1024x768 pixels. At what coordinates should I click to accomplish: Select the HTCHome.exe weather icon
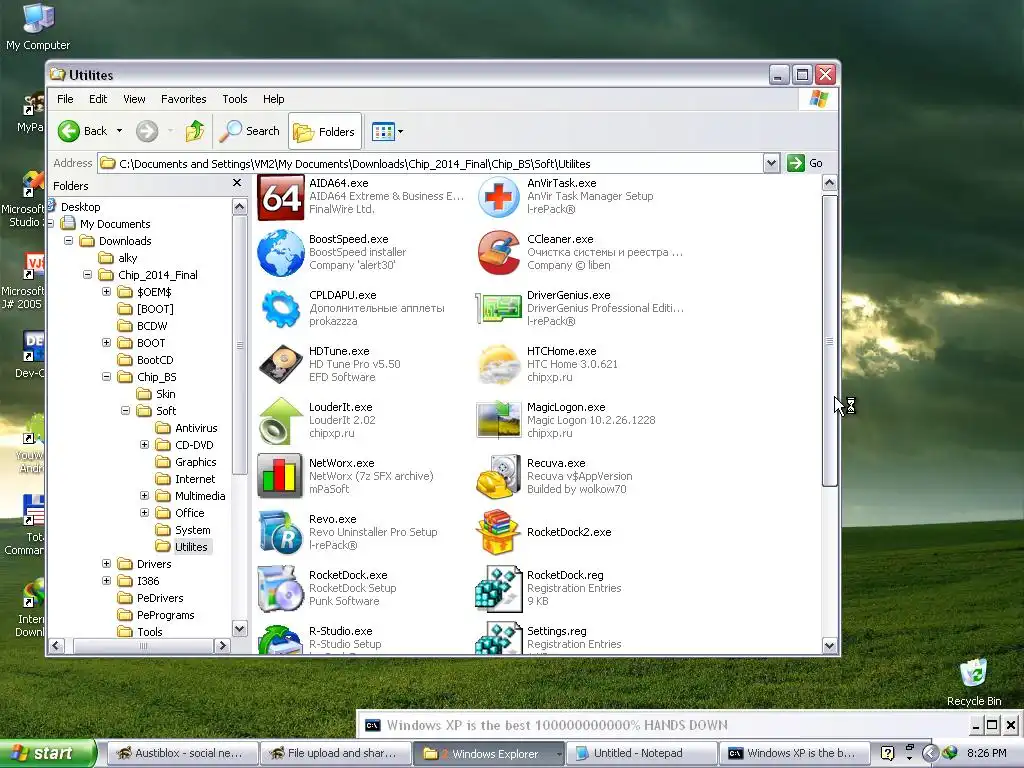pyautogui.click(x=498, y=364)
